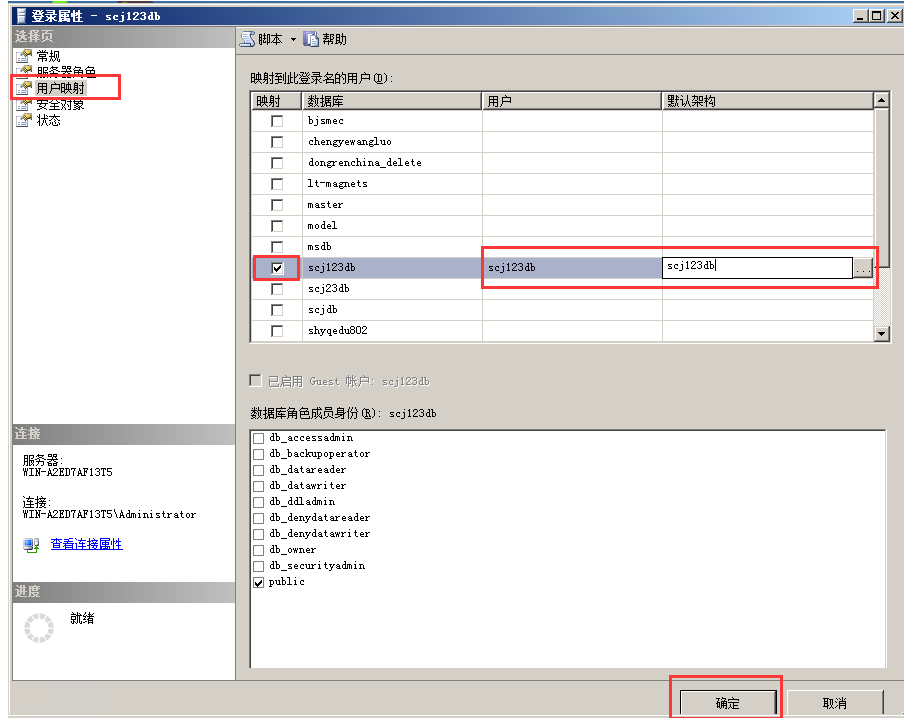Open the 查看连接属性 link

(86, 545)
